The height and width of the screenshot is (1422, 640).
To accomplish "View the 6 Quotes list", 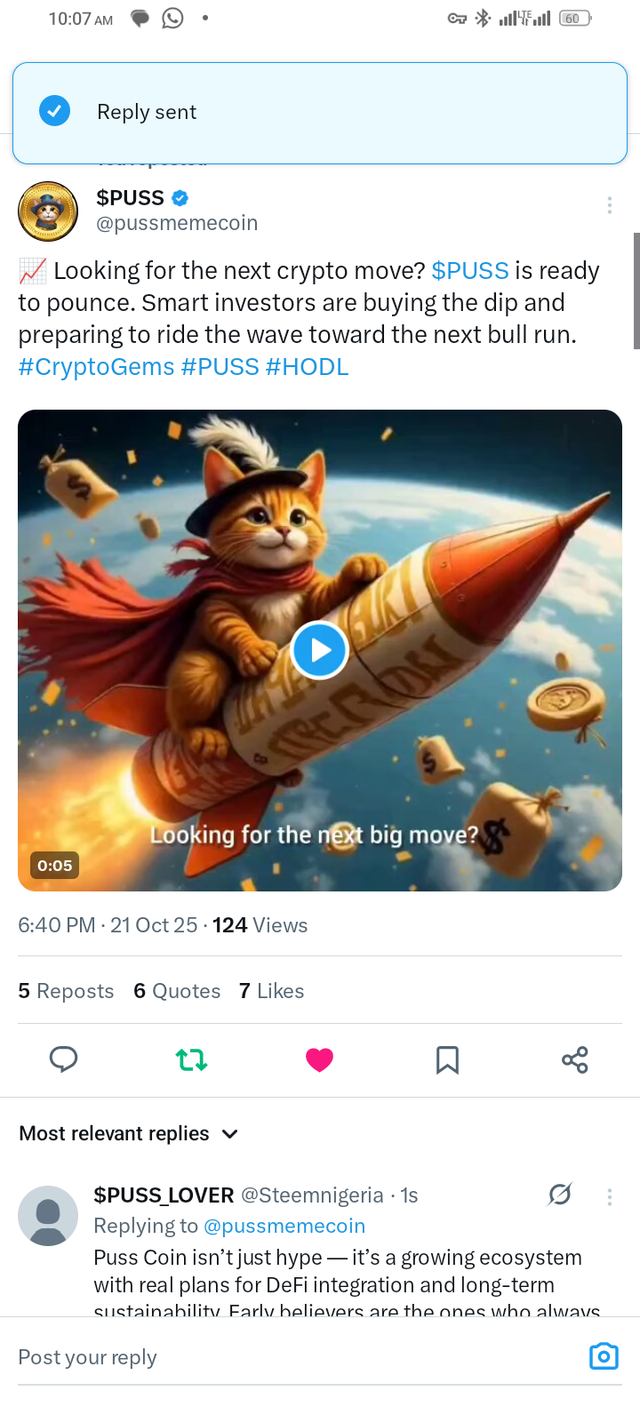I will pos(177,991).
